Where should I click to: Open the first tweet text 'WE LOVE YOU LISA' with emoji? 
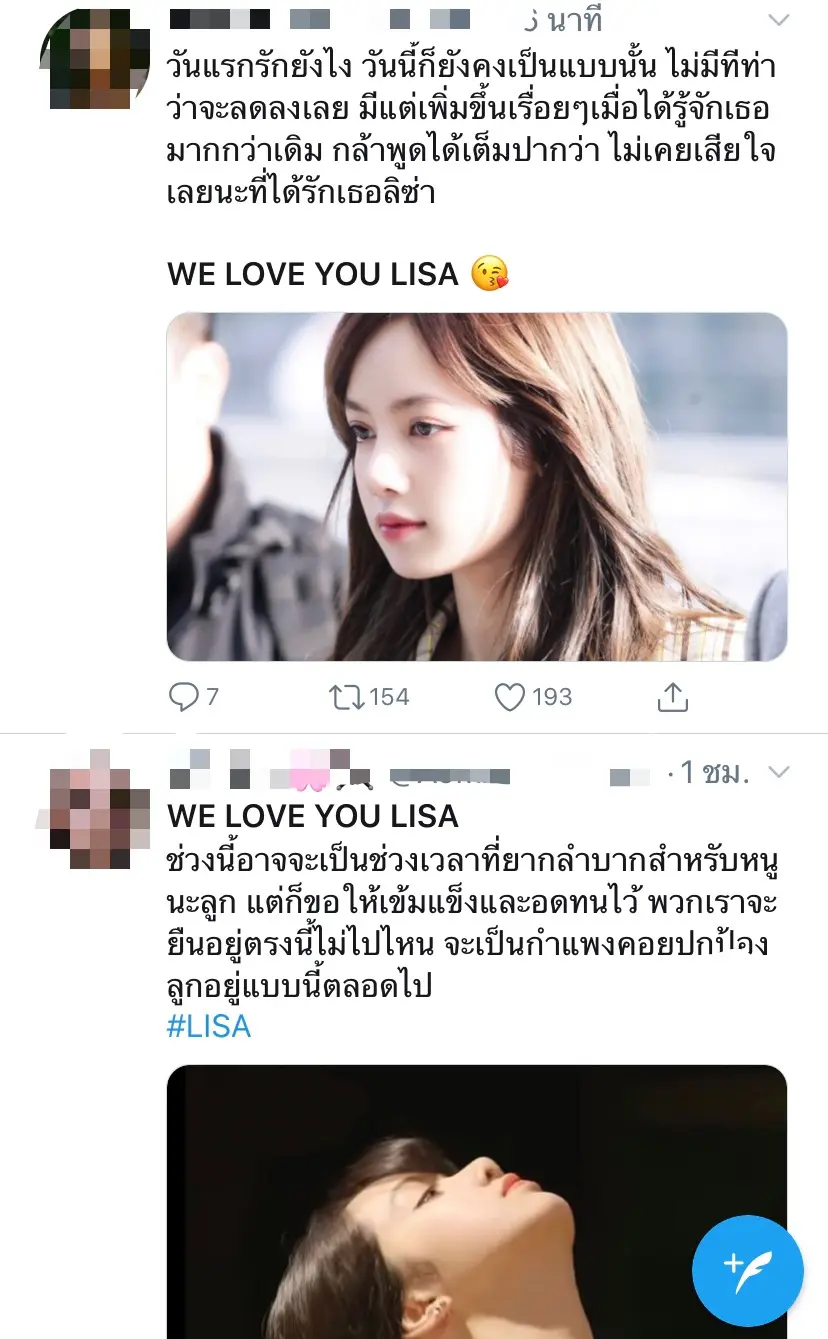click(x=338, y=274)
